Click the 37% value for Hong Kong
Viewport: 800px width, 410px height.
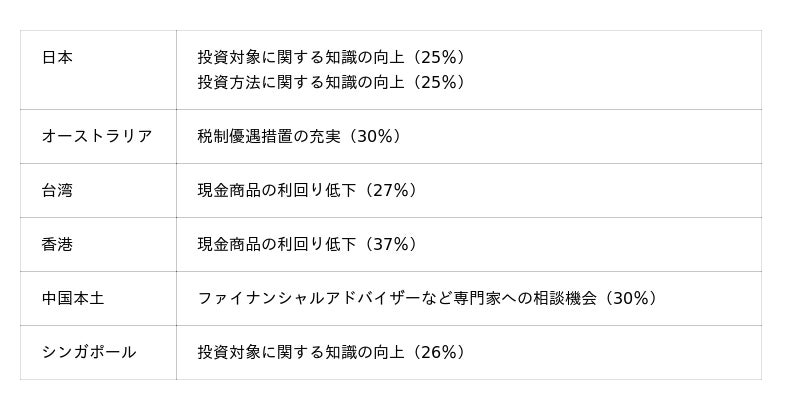pyautogui.click(x=391, y=245)
